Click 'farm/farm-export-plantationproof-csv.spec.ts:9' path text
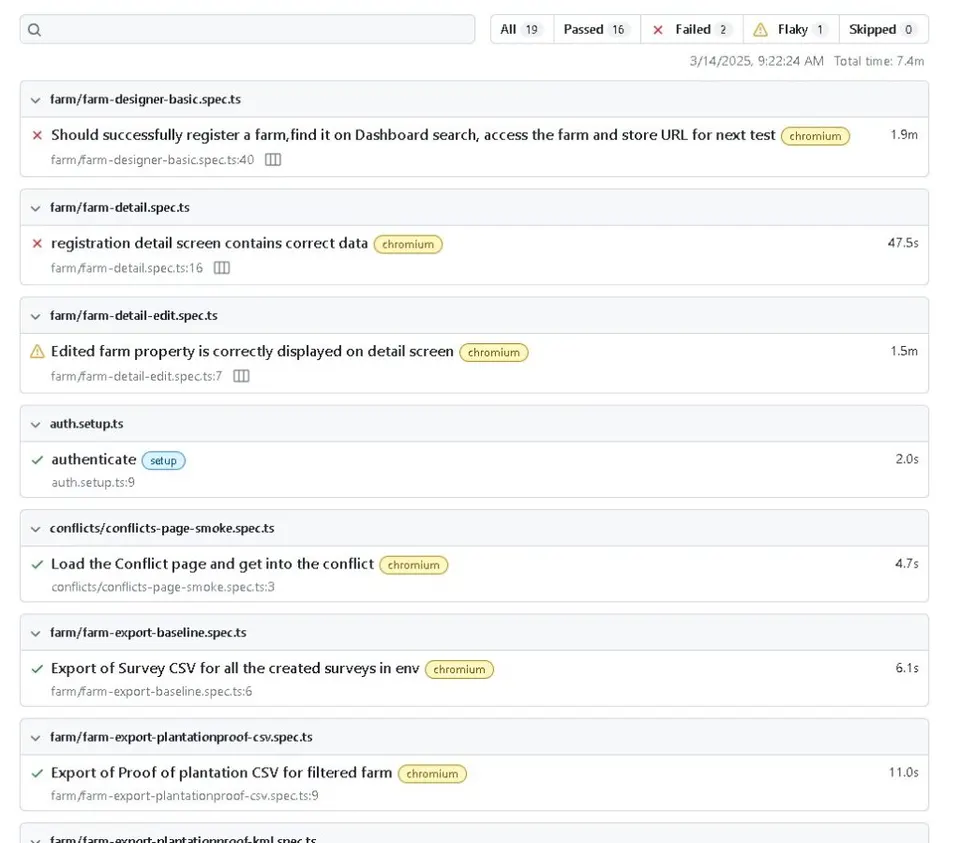The image size is (960, 843). (184, 796)
